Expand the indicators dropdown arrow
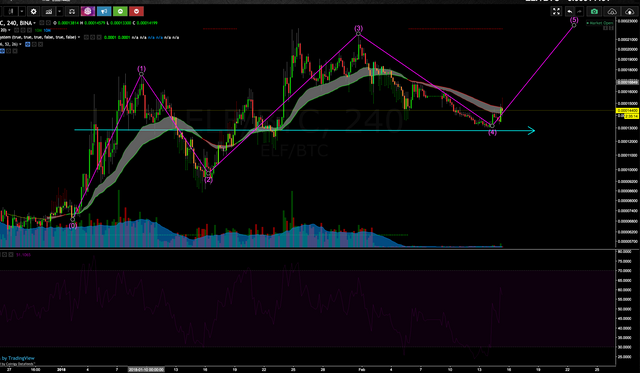This screenshot has width=640, height=373. coord(60,11)
